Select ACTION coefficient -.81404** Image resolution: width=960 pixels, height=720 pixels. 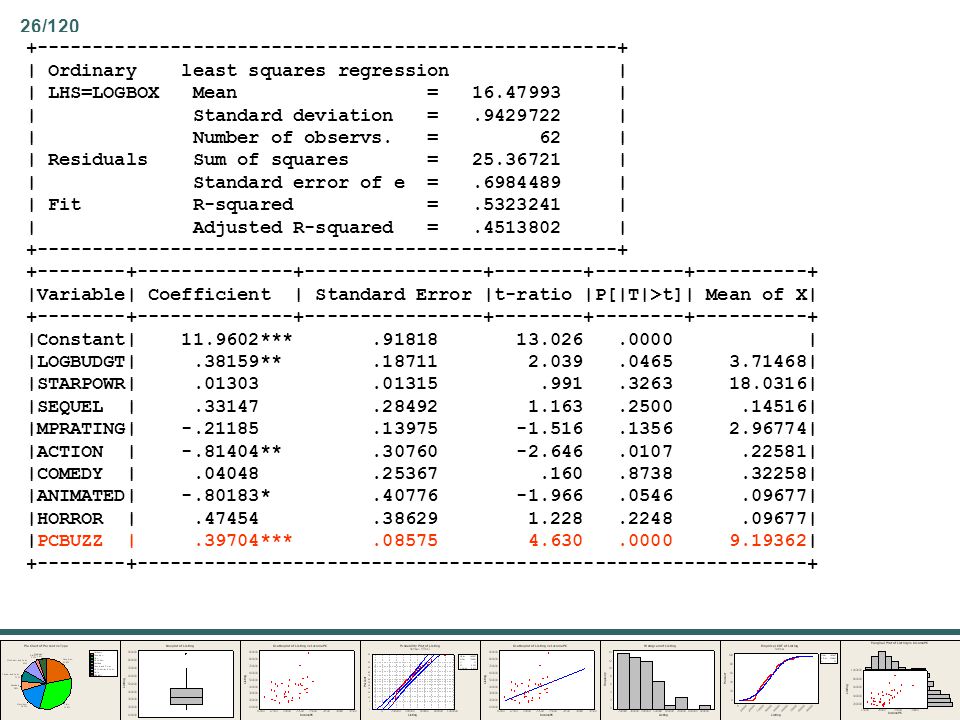[x=231, y=451]
